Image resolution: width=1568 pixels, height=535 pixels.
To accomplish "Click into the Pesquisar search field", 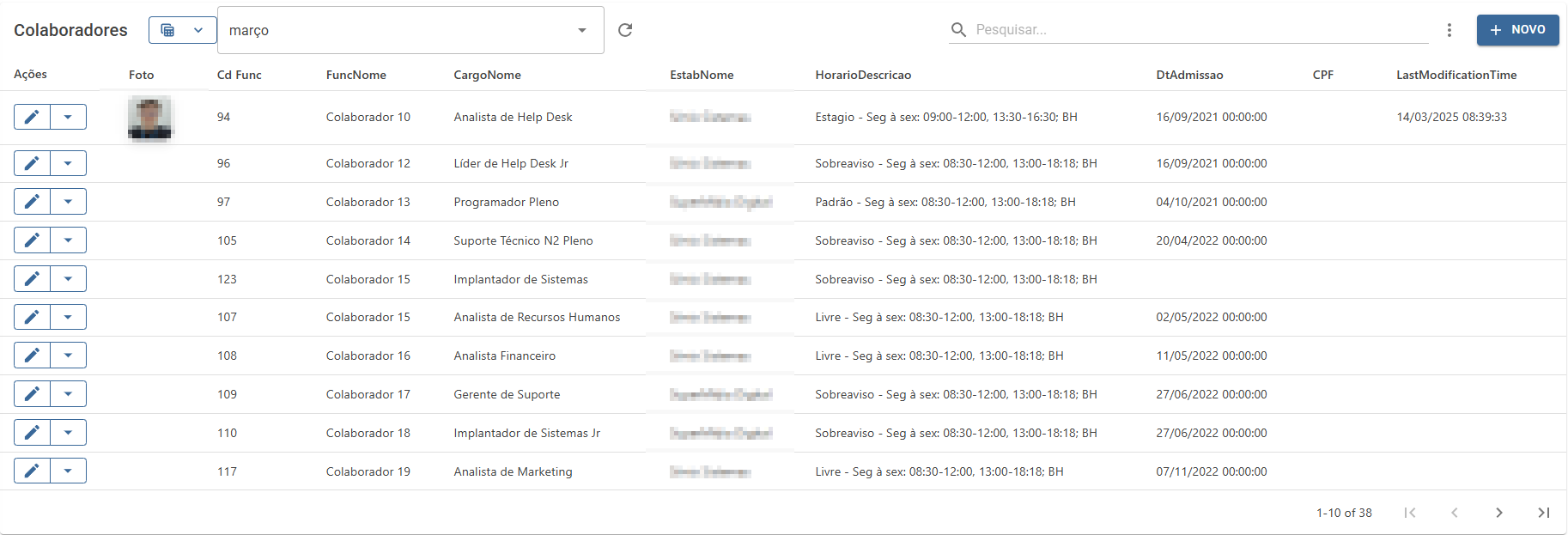I will pos(1200,30).
